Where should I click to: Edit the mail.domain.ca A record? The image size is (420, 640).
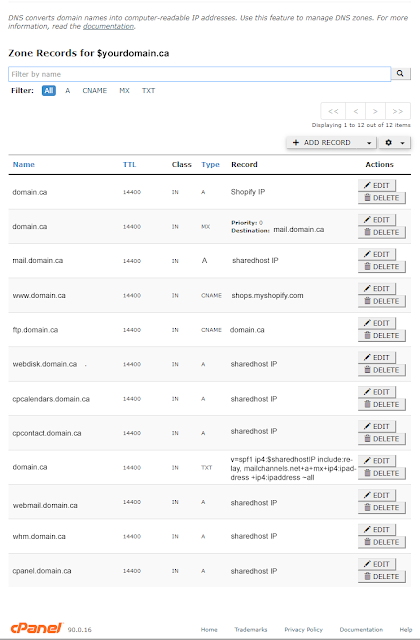pyautogui.click(x=377, y=254)
